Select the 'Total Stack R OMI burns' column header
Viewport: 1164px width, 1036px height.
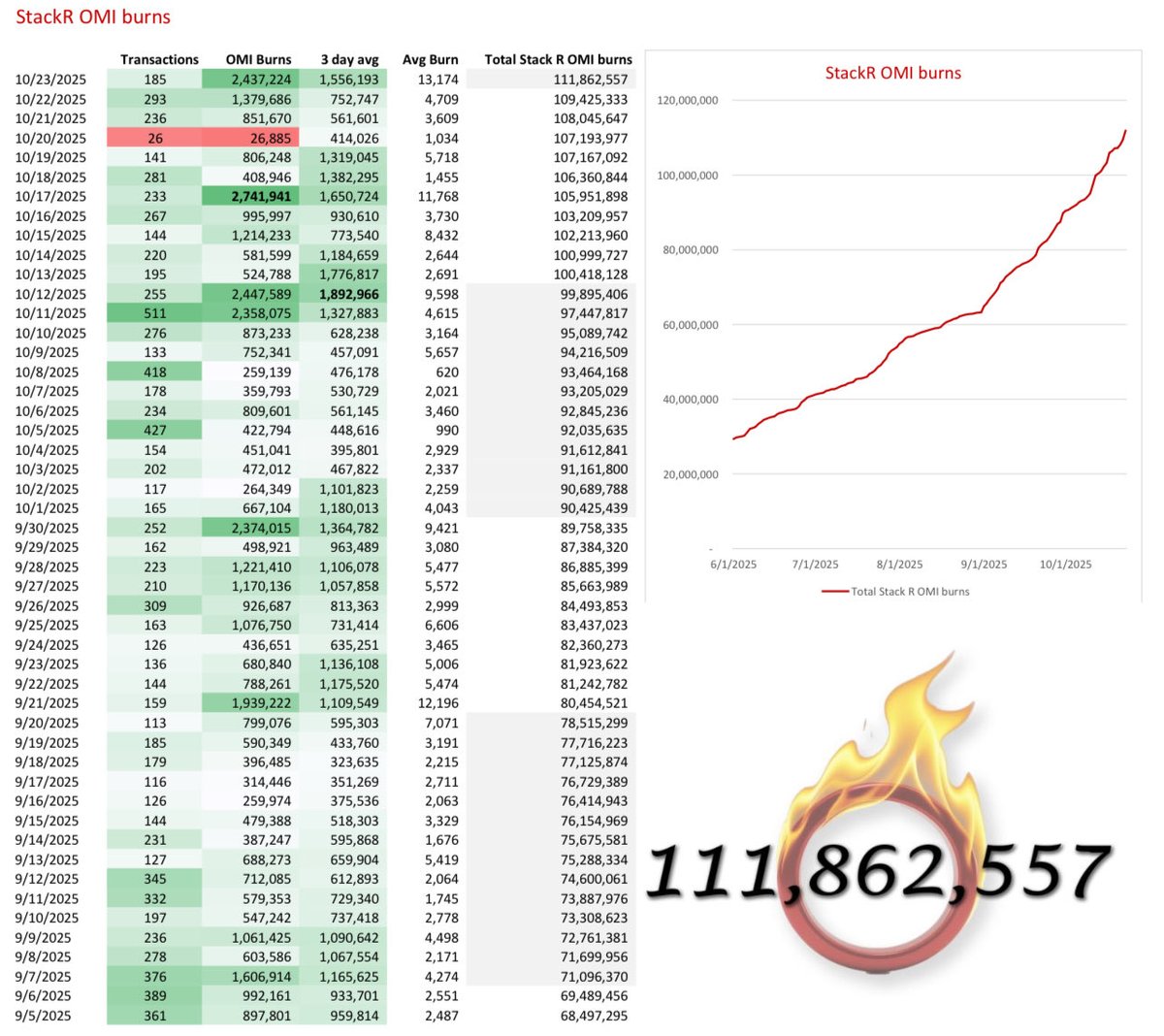[x=558, y=59]
